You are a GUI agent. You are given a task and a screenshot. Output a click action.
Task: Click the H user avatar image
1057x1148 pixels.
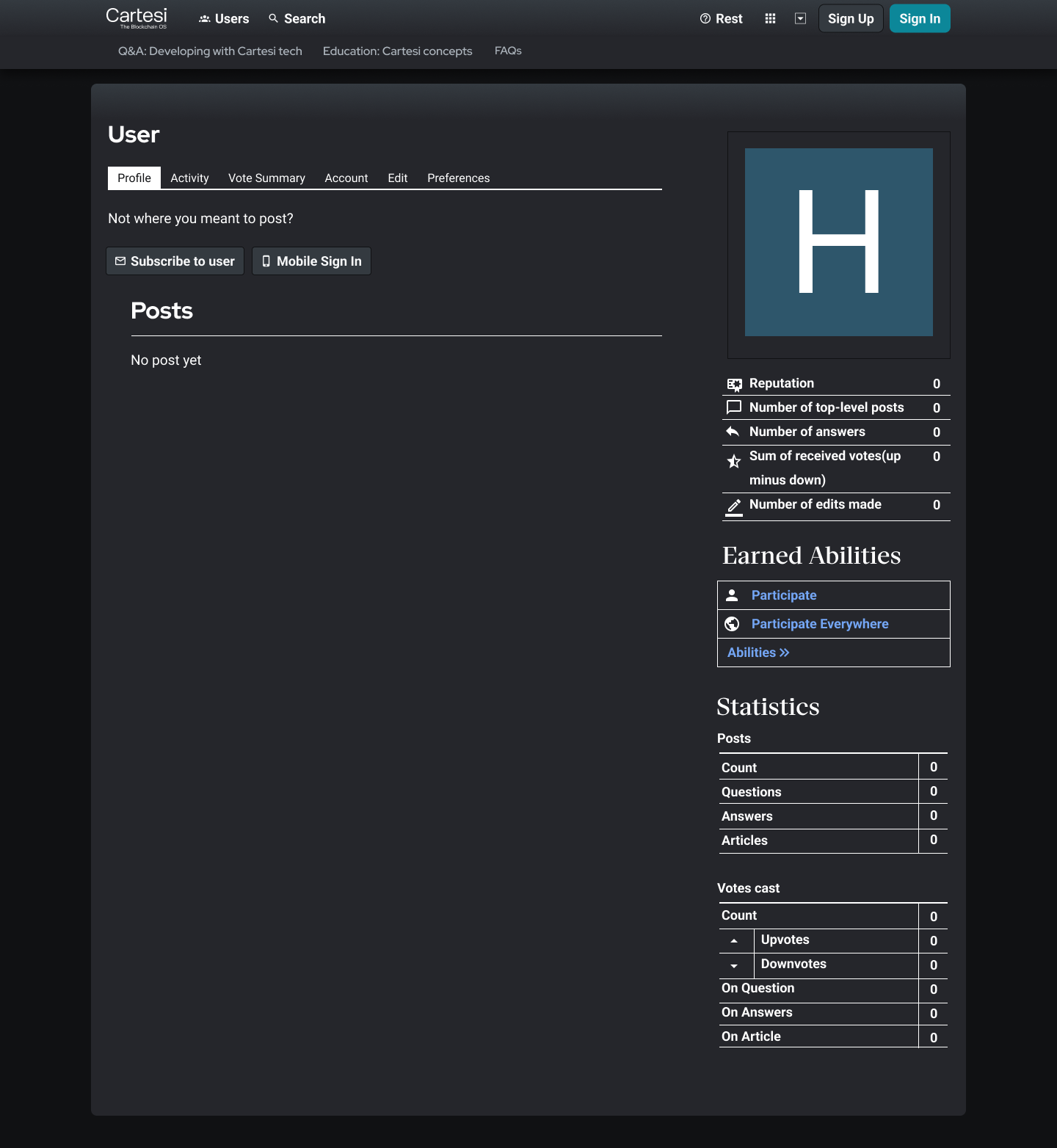(x=838, y=242)
